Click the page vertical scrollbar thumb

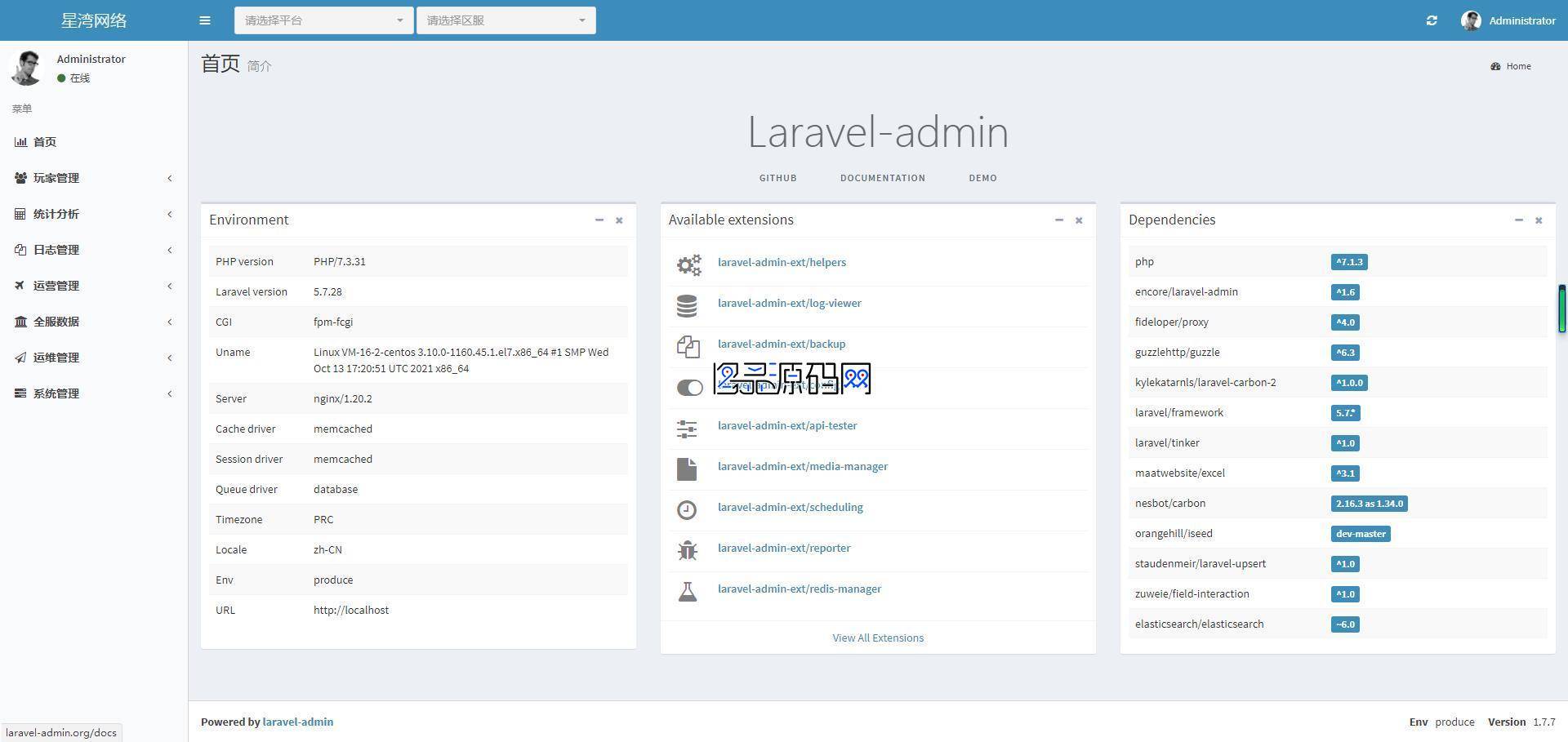click(1561, 308)
